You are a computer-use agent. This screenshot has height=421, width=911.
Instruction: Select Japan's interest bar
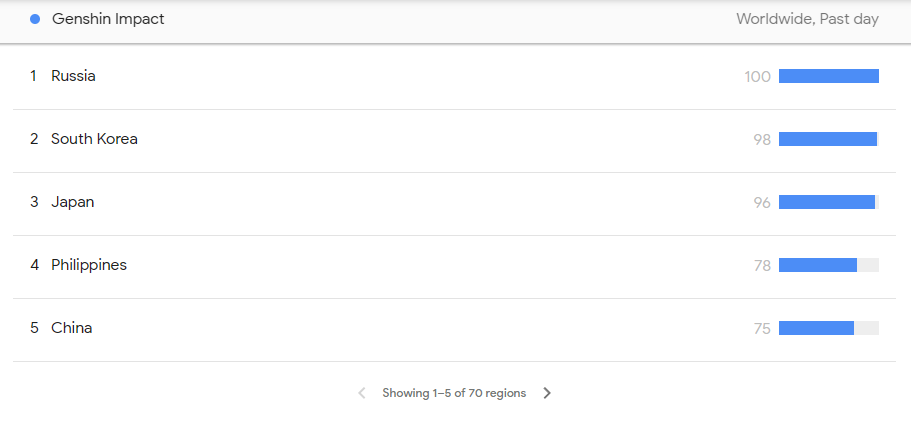(x=826, y=202)
